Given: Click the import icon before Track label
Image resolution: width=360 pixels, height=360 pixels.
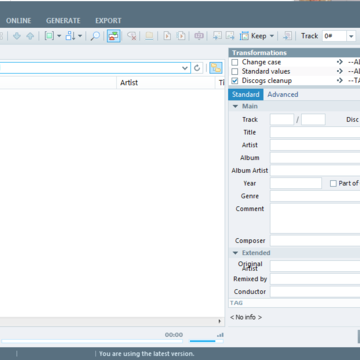Looking at the screenshot, I should [287, 36].
